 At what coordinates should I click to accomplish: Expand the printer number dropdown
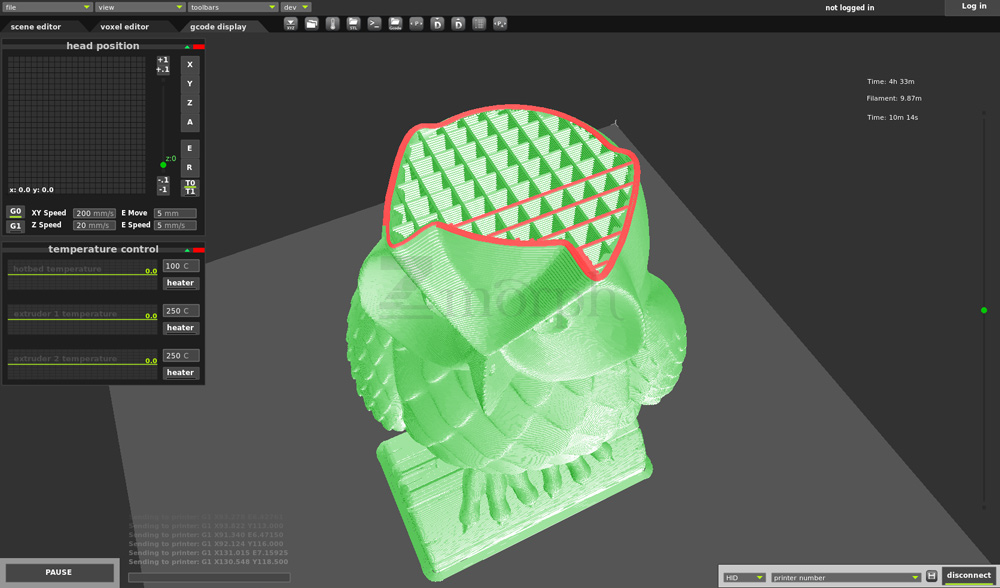tap(845, 577)
